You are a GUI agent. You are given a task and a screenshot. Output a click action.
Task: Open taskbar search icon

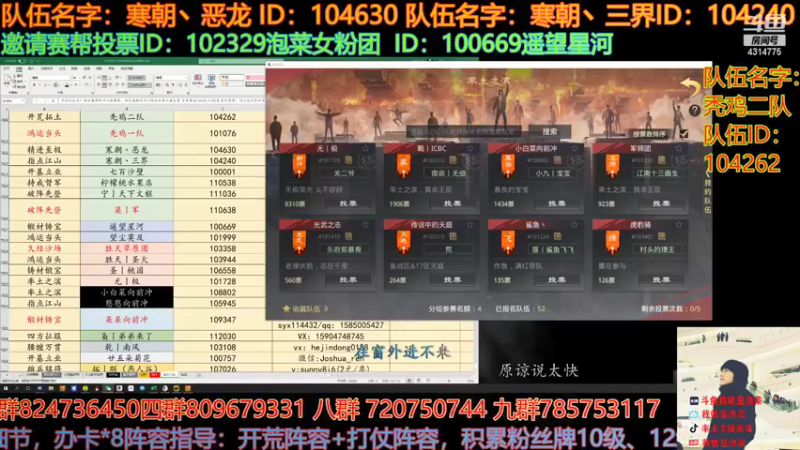click(17, 388)
